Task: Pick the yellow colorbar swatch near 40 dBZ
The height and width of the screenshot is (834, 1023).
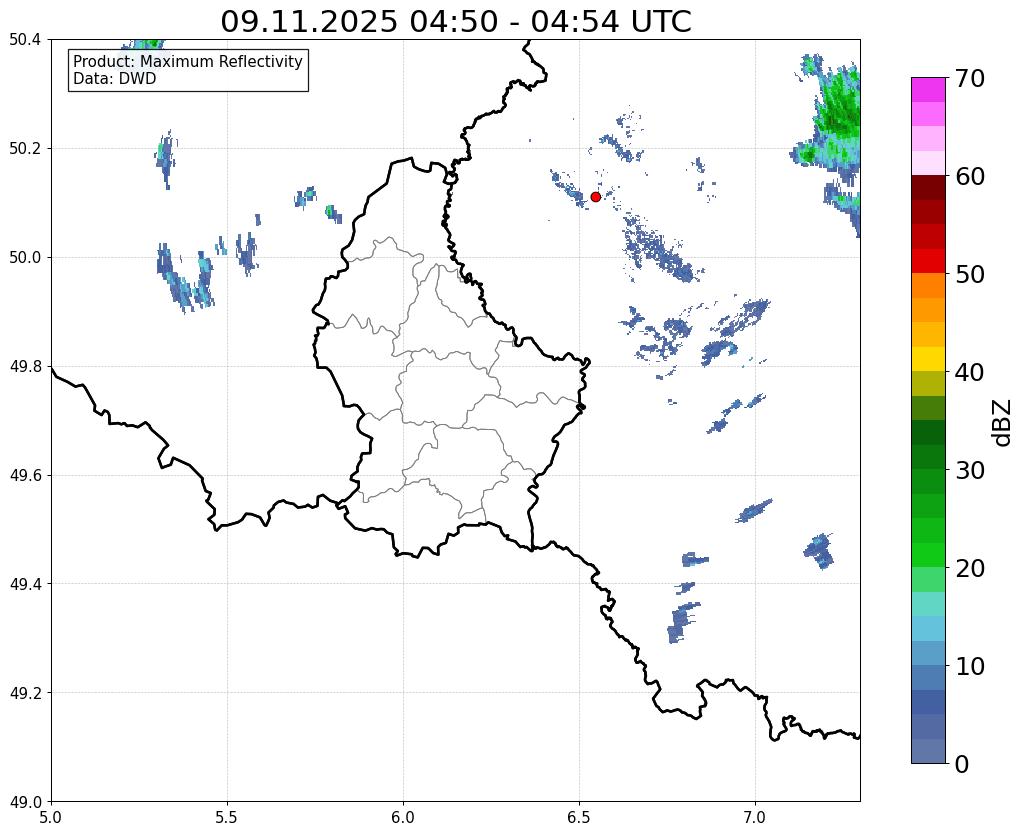Action: pos(928,359)
